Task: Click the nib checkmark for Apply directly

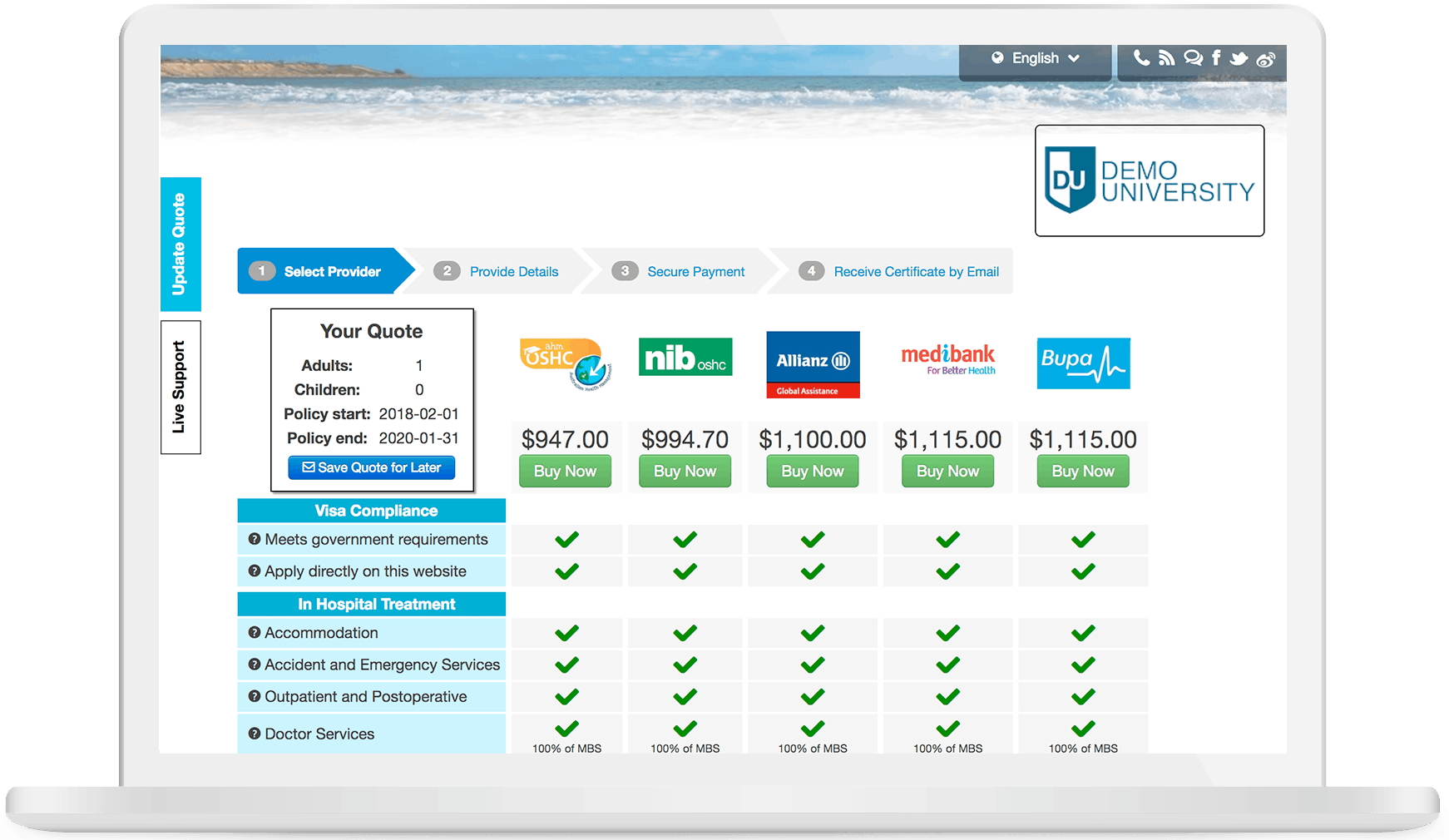Action: tap(685, 571)
